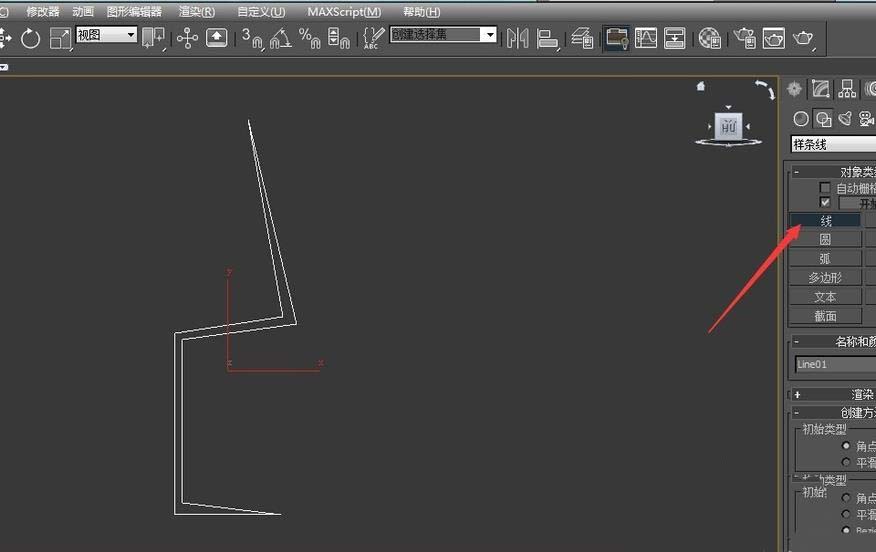Image resolution: width=876 pixels, height=552 pixels.
Task: Open the 创建选择集 dropdown
Action: (443, 35)
